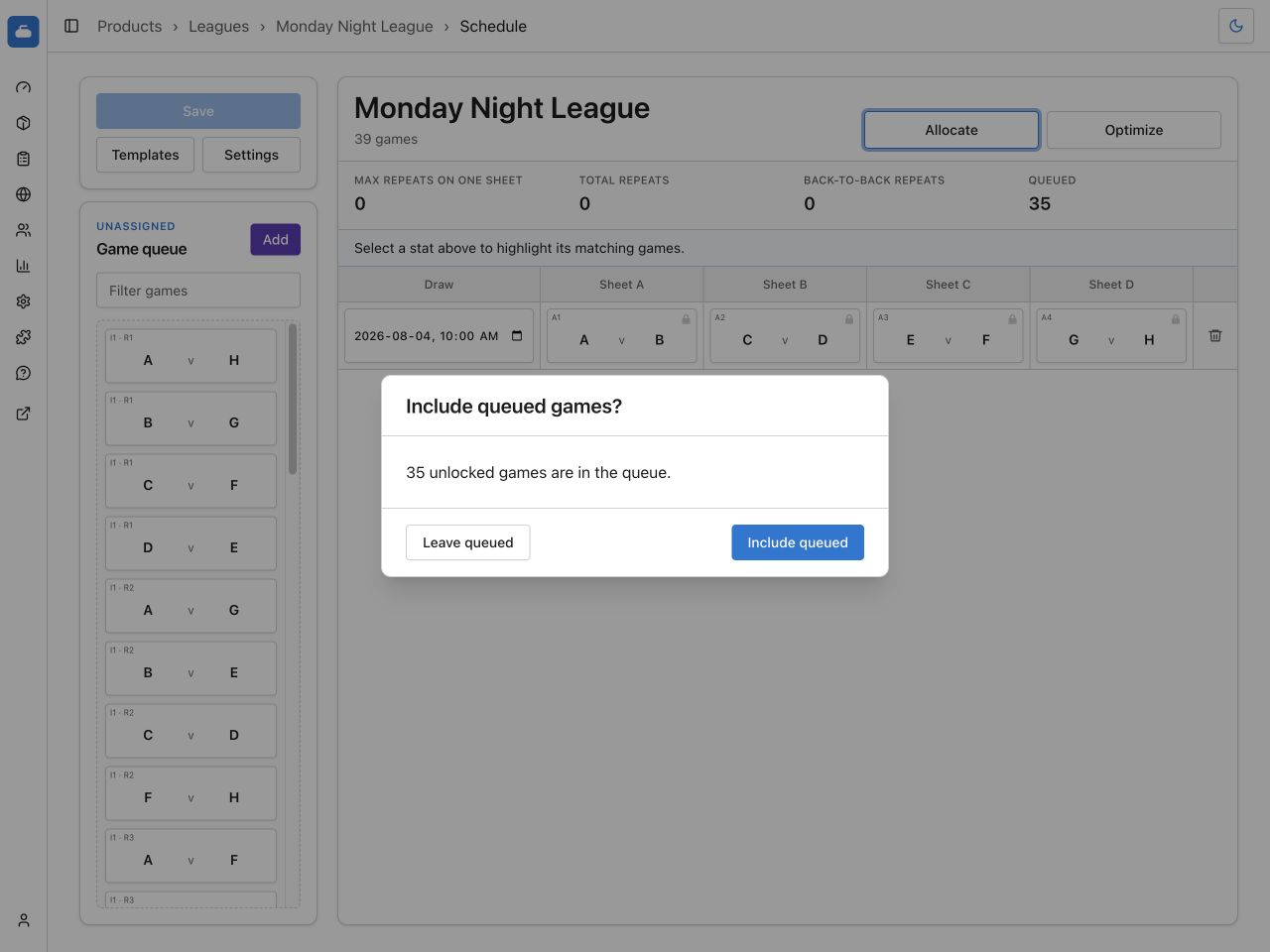This screenshot has height=952, width=1270.
Task: Click the Sheet D column header
Action: click(1111, 285)
